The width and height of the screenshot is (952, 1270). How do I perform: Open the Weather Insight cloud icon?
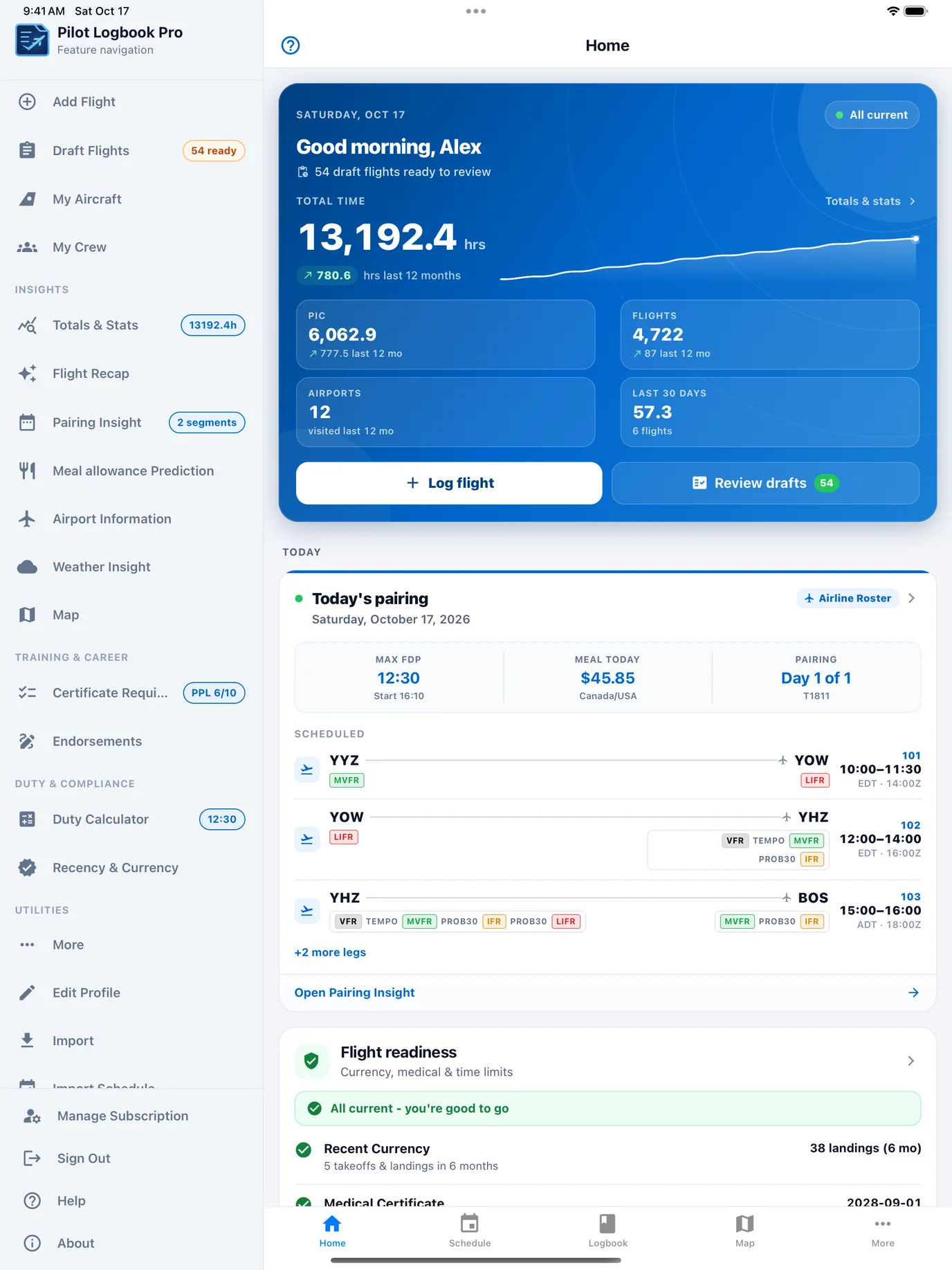27,567
